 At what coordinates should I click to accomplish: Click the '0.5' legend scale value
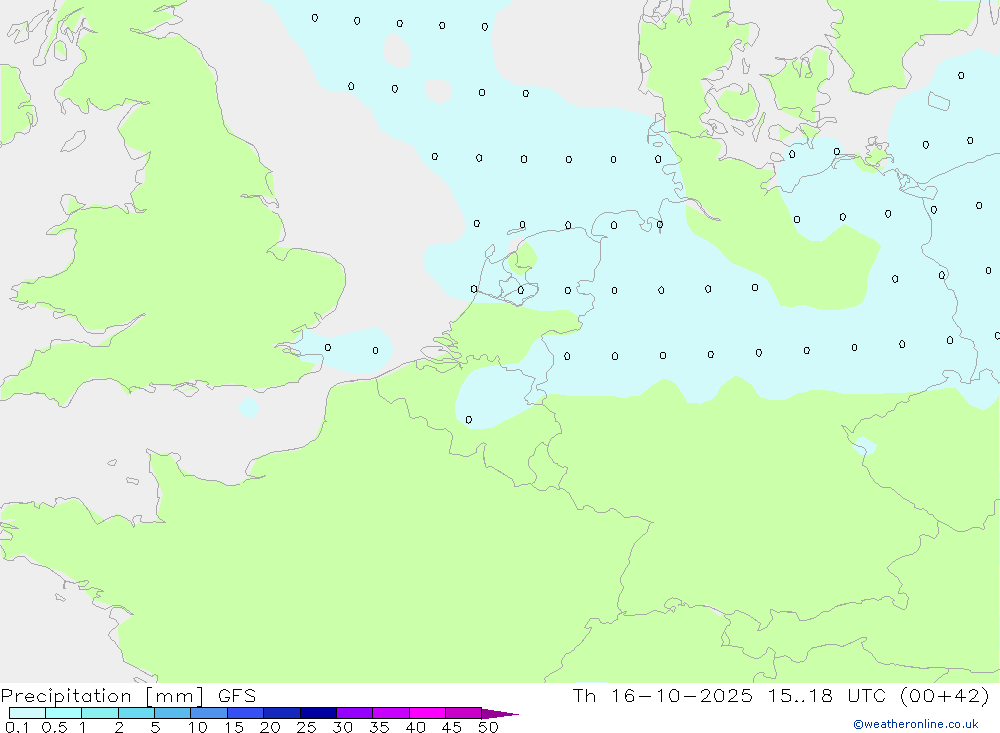click(x=54, y=727)
